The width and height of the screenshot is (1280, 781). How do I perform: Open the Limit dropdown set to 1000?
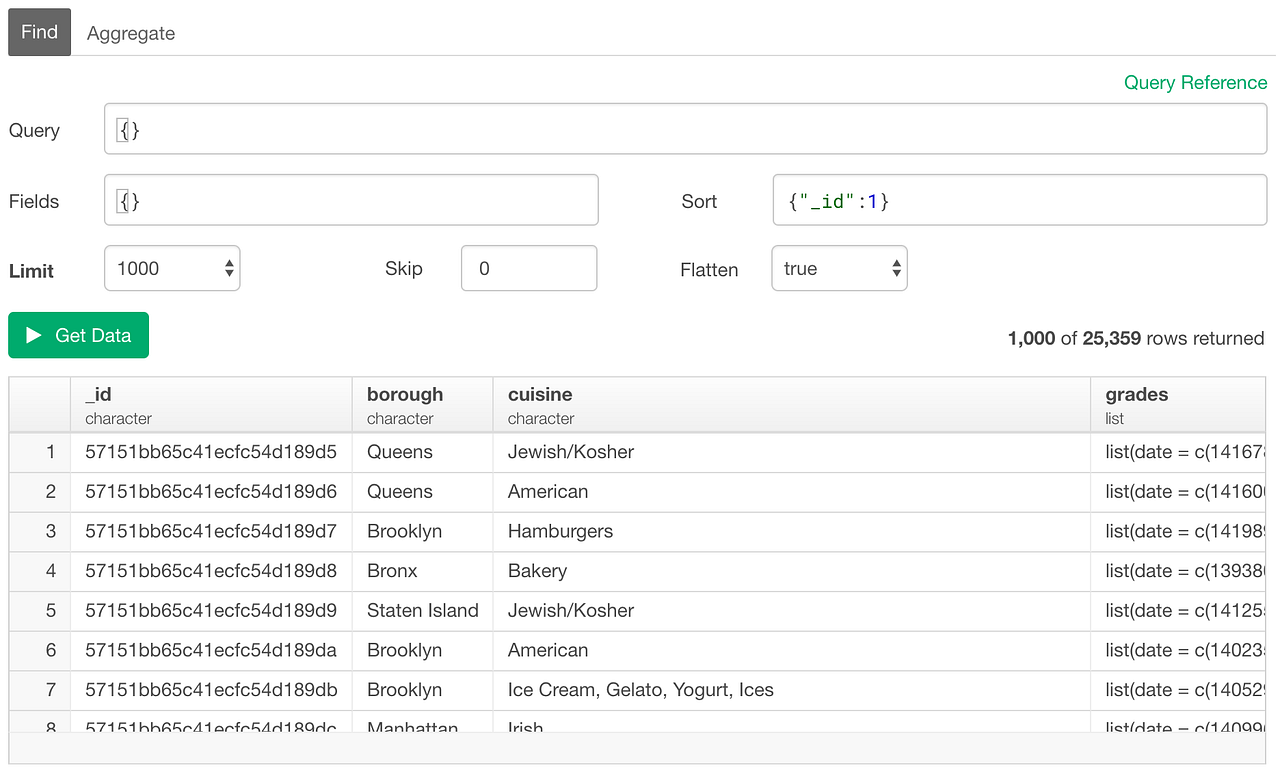click(x=172, y=268)
